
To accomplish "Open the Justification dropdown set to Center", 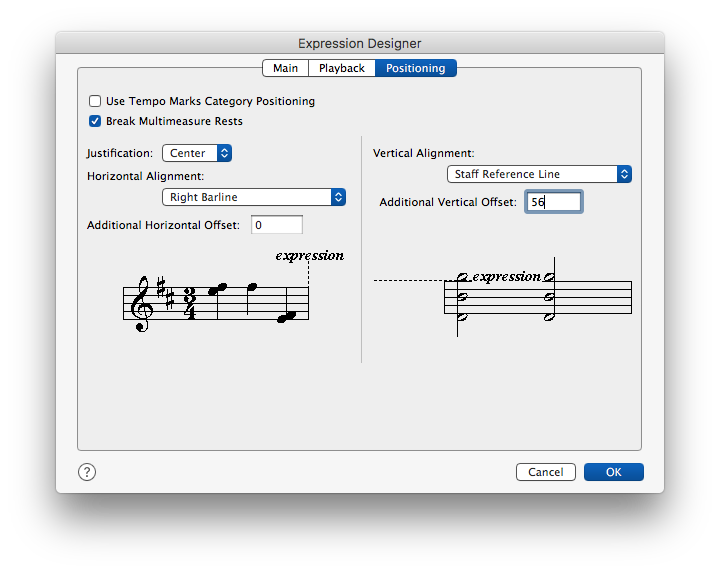I will point(197,153).
